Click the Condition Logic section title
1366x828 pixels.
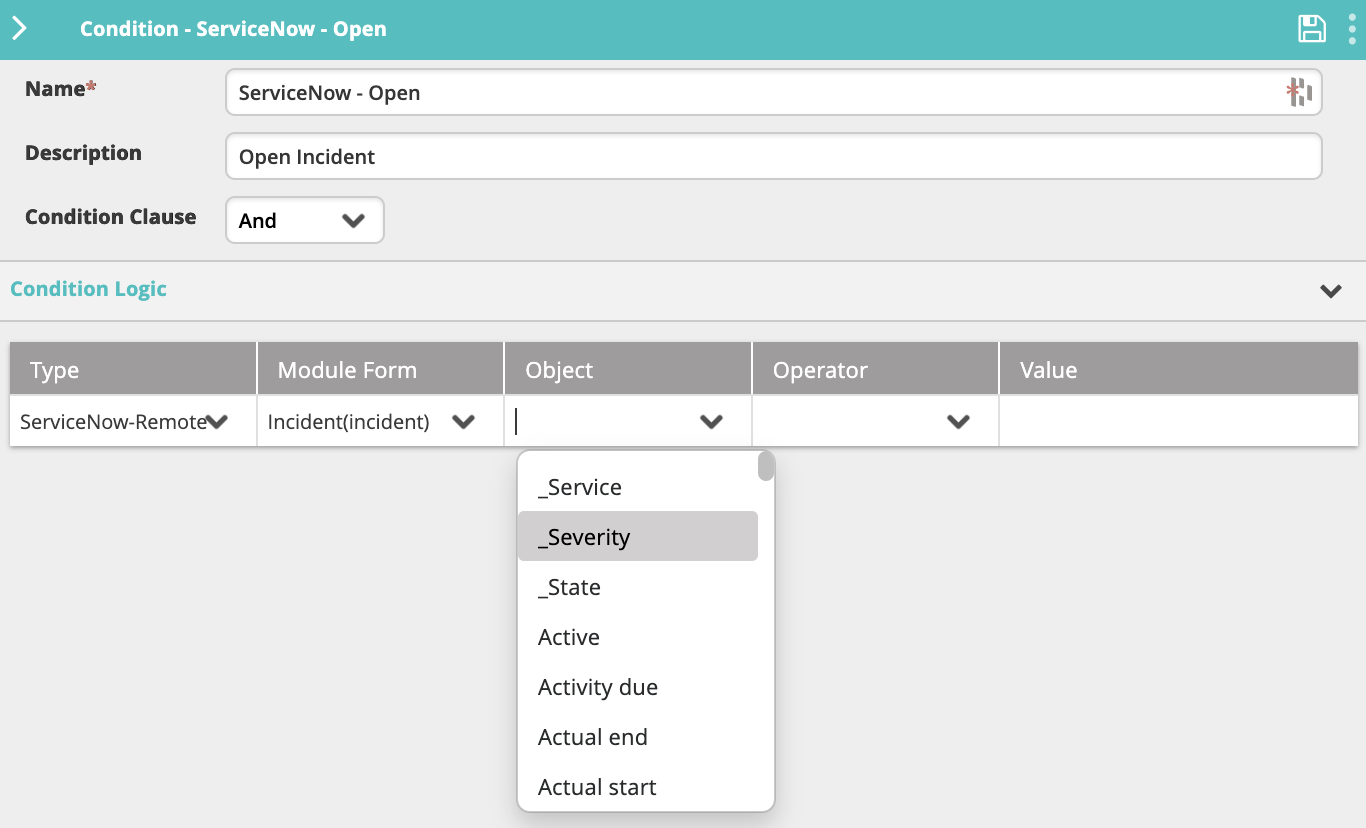(88, 289)
